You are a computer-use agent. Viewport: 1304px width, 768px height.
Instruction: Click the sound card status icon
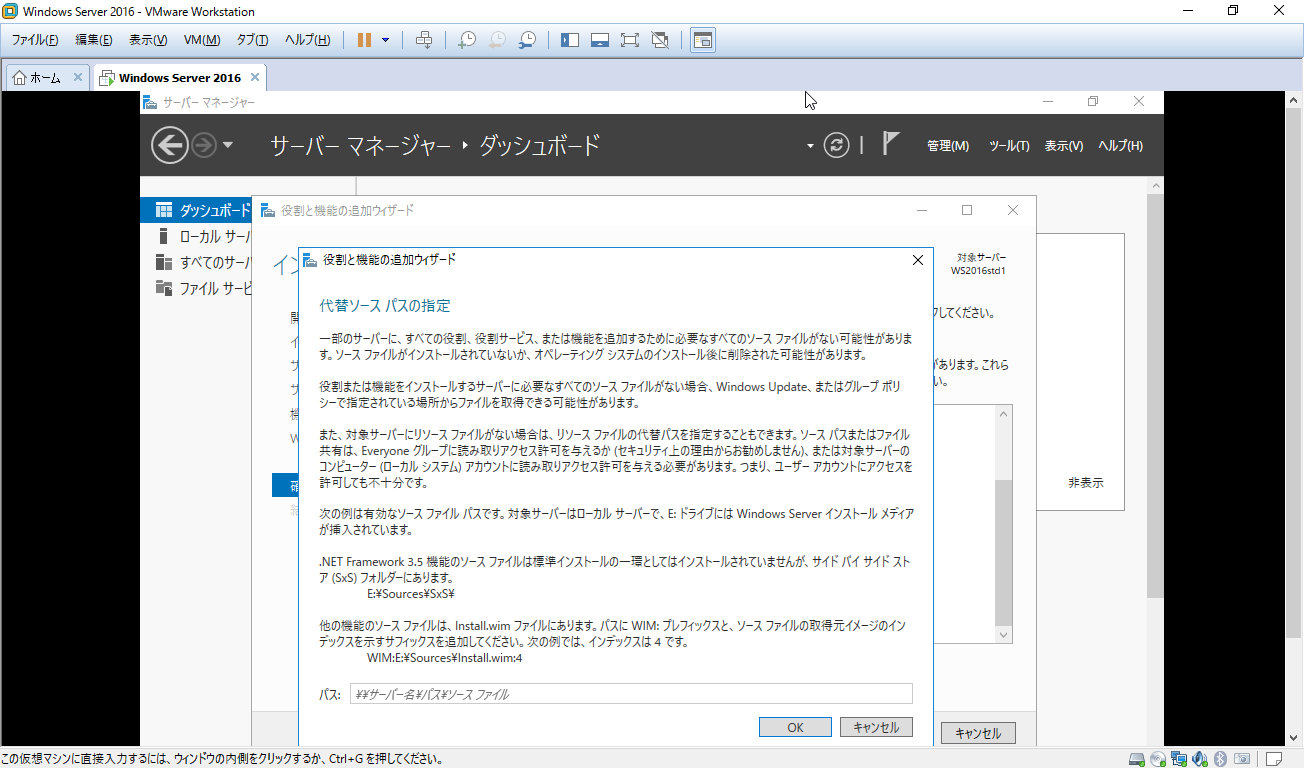tap(1200, 759)
